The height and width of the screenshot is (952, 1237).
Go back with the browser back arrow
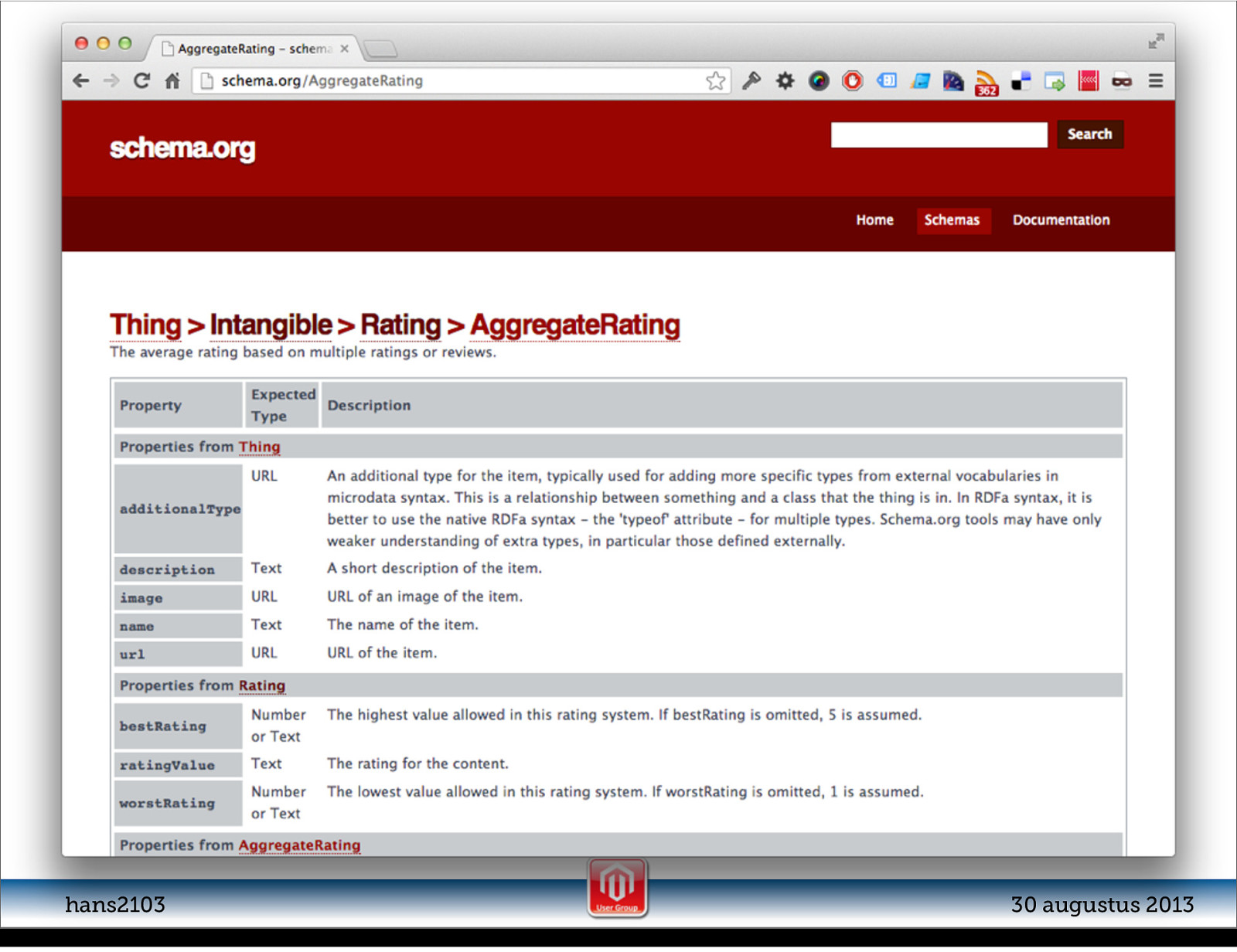click(x=81, y=80)
